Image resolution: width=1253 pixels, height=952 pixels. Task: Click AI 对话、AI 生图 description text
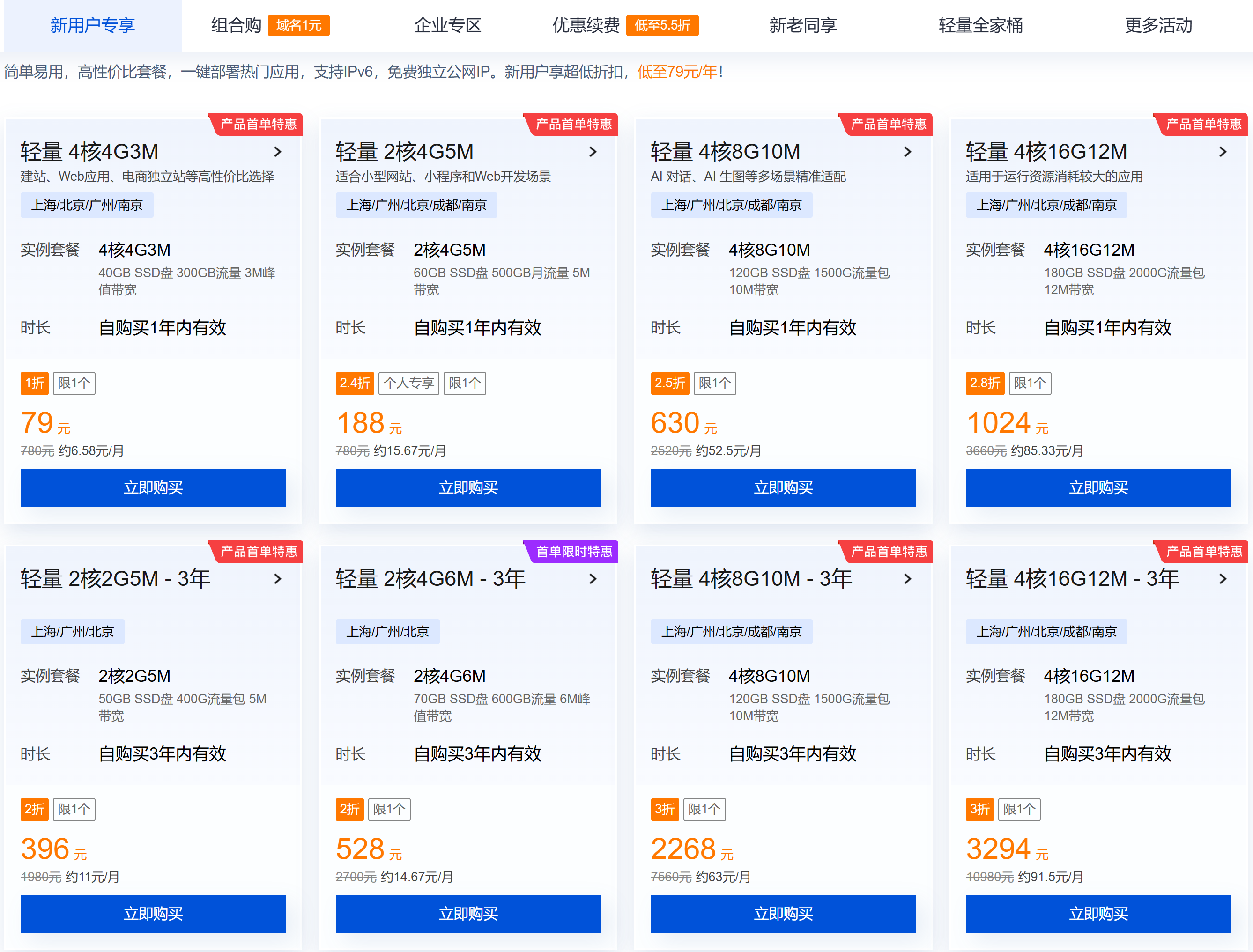pyautogui.click(x=748, y=177)
